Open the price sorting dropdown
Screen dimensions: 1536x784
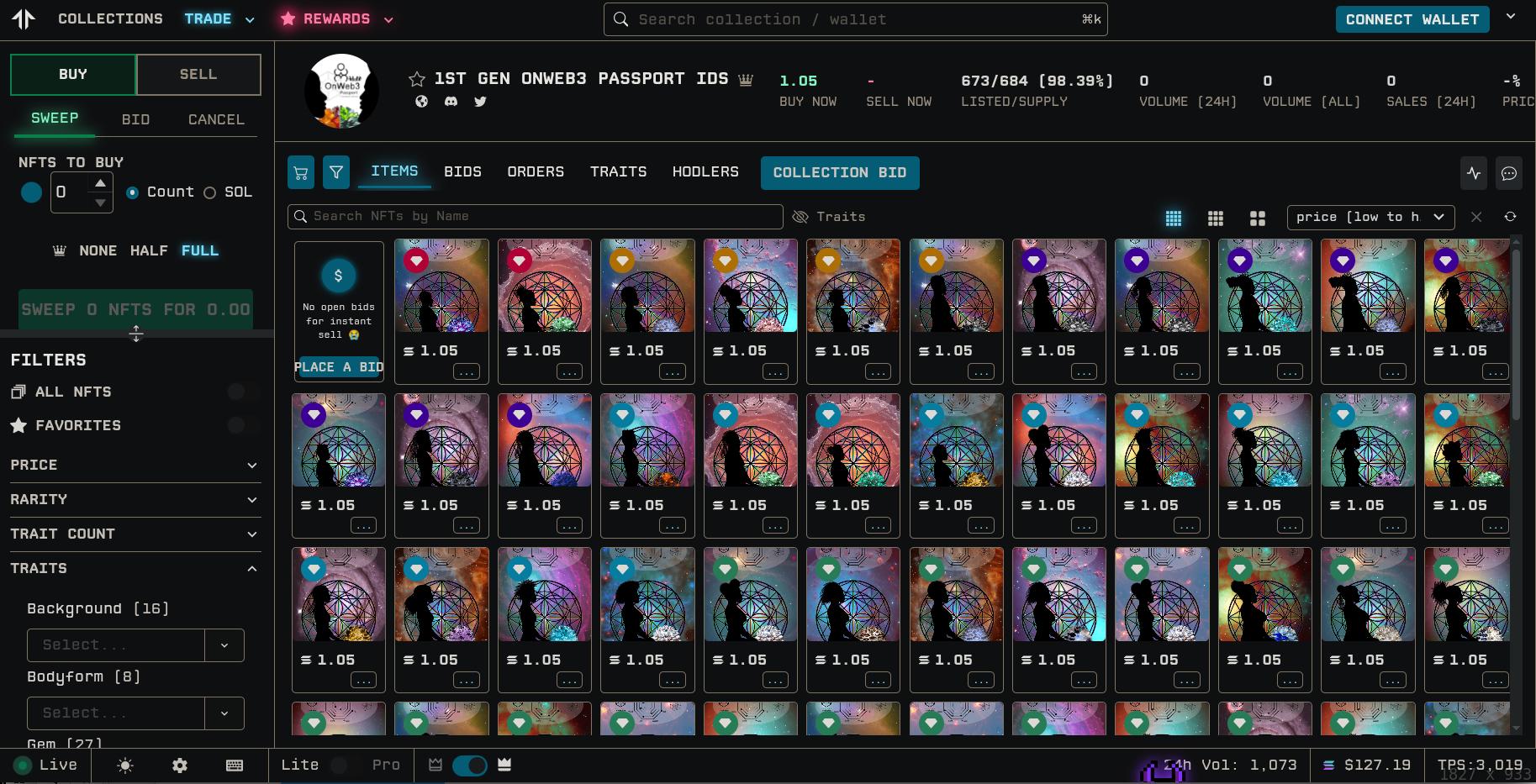(1370, 217)
